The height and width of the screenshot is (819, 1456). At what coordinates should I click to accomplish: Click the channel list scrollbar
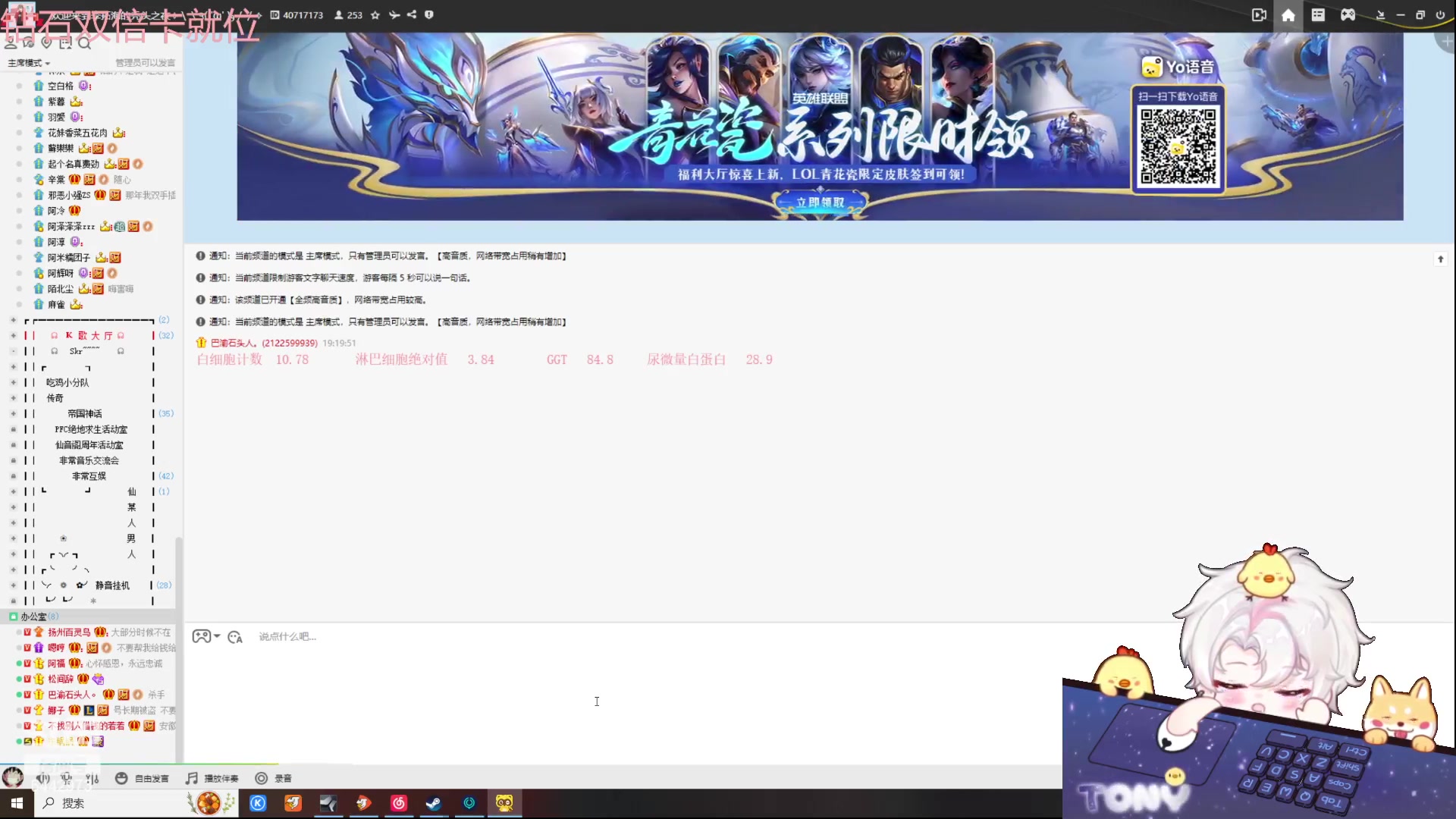pyautogui.click(x=179, y=648)
